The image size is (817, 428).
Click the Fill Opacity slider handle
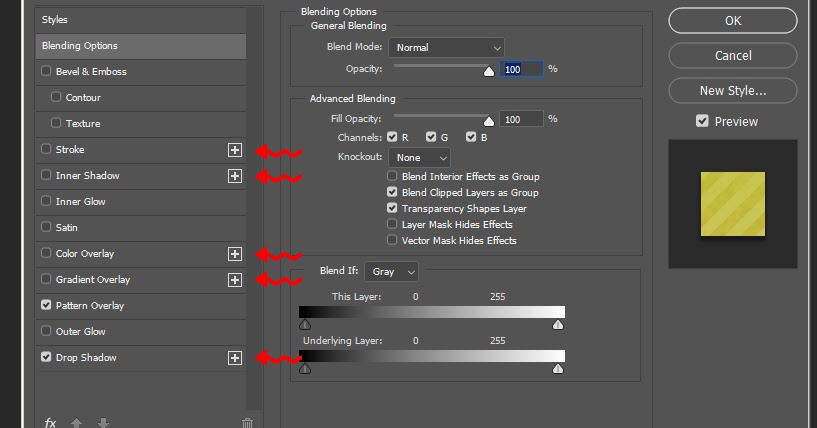(x=489, y=121)
